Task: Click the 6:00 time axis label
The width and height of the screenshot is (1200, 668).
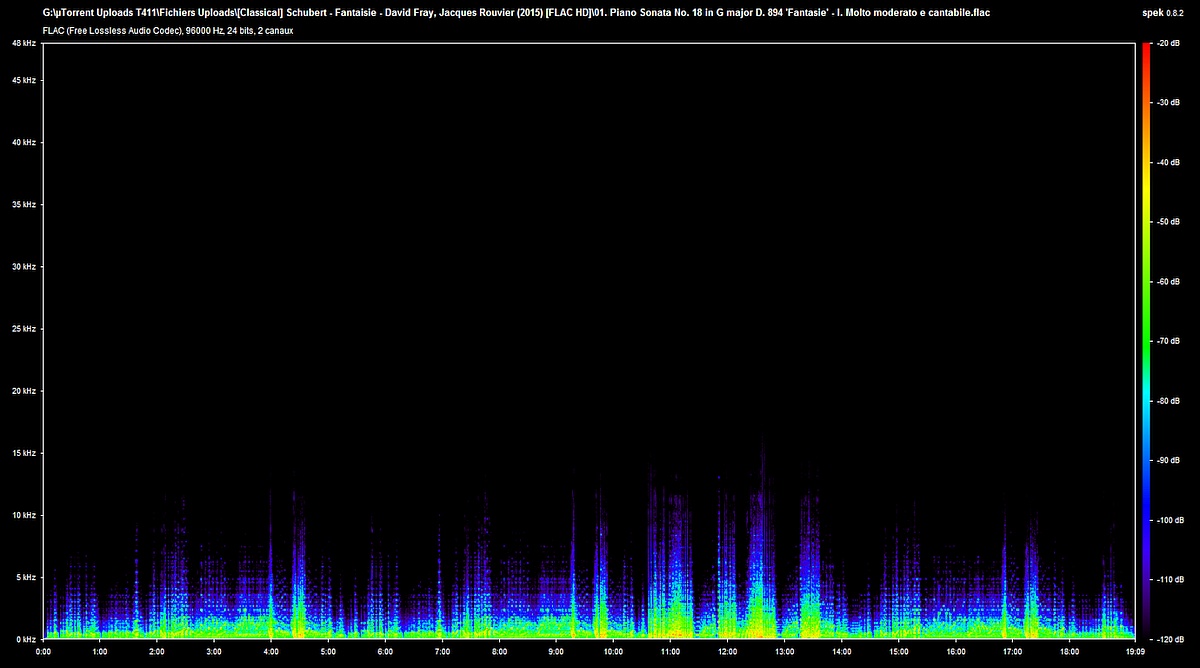Action: coord(385,652)
